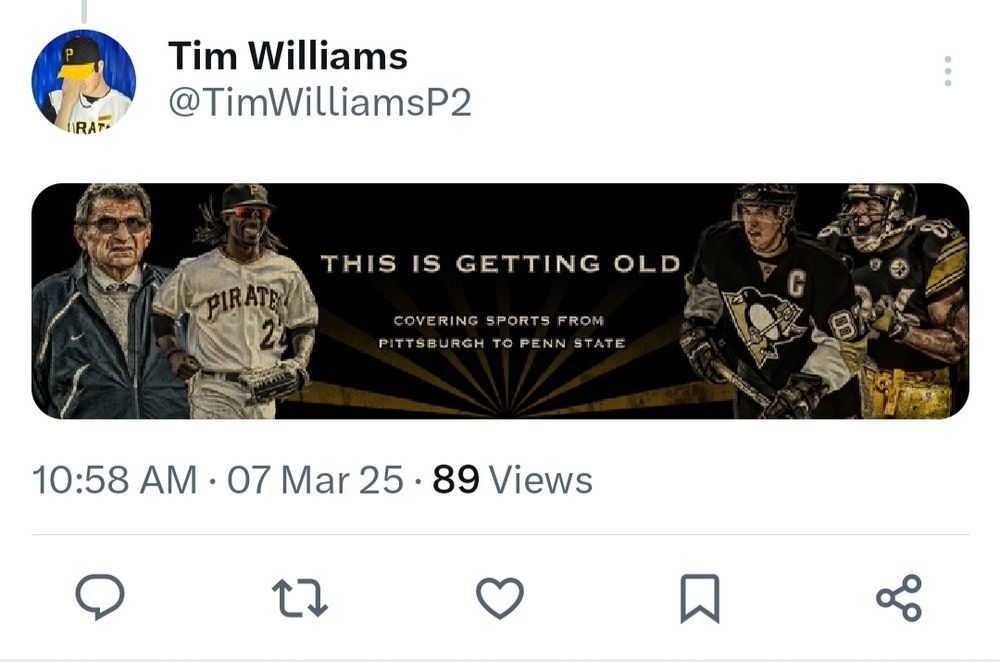The image size is (1000, 662).
Task: Reply to Tim Williams' tweet
Action: click(100, 598)
